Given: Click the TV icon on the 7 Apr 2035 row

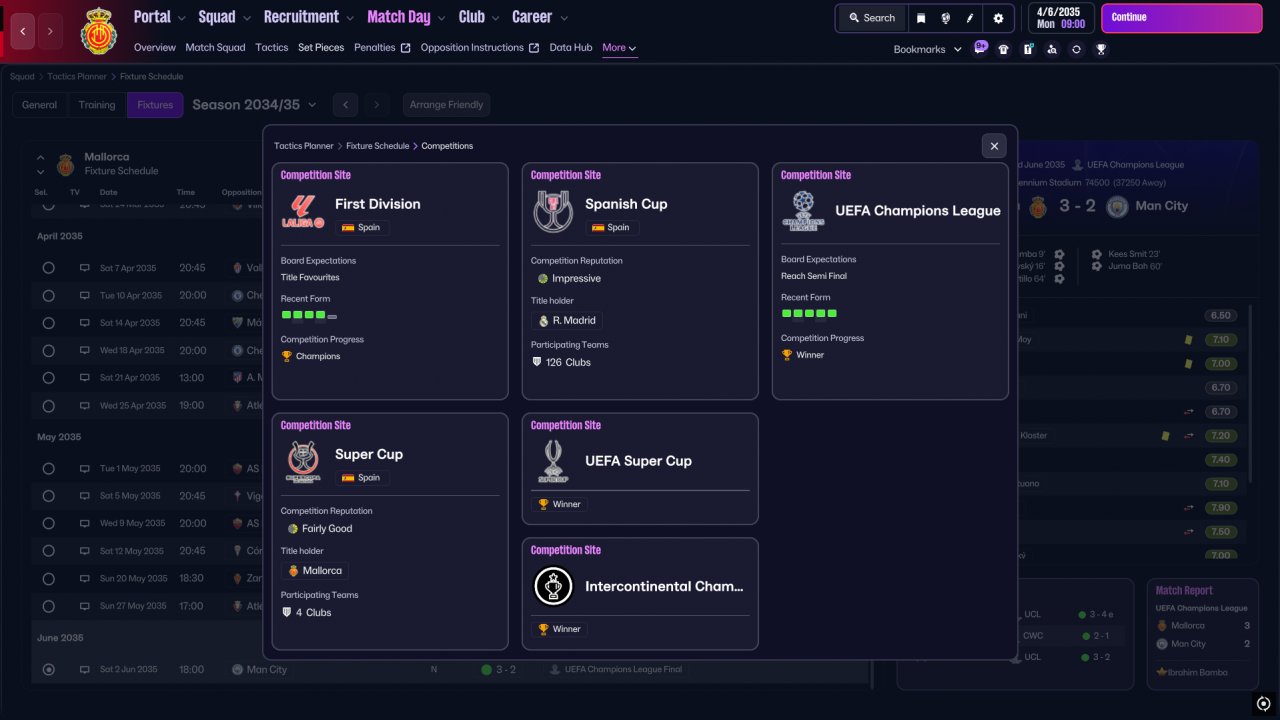Looking at the screenshot, I should (85, 268).
